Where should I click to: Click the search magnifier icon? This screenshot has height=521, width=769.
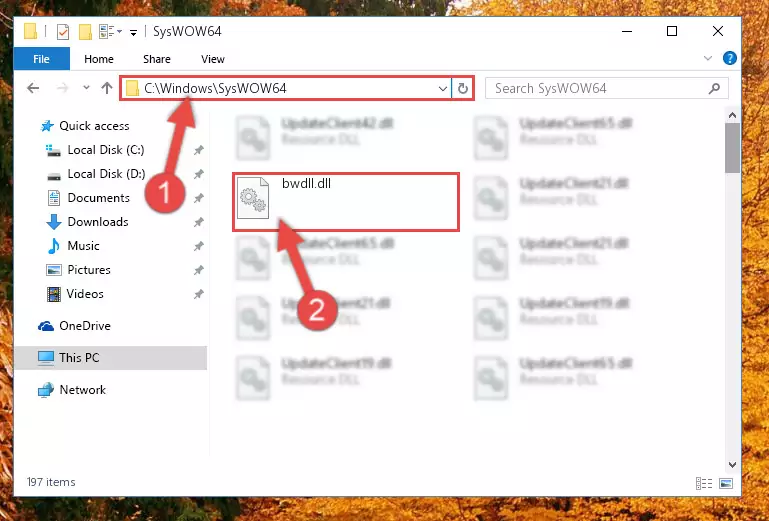(x=715, y=88)
